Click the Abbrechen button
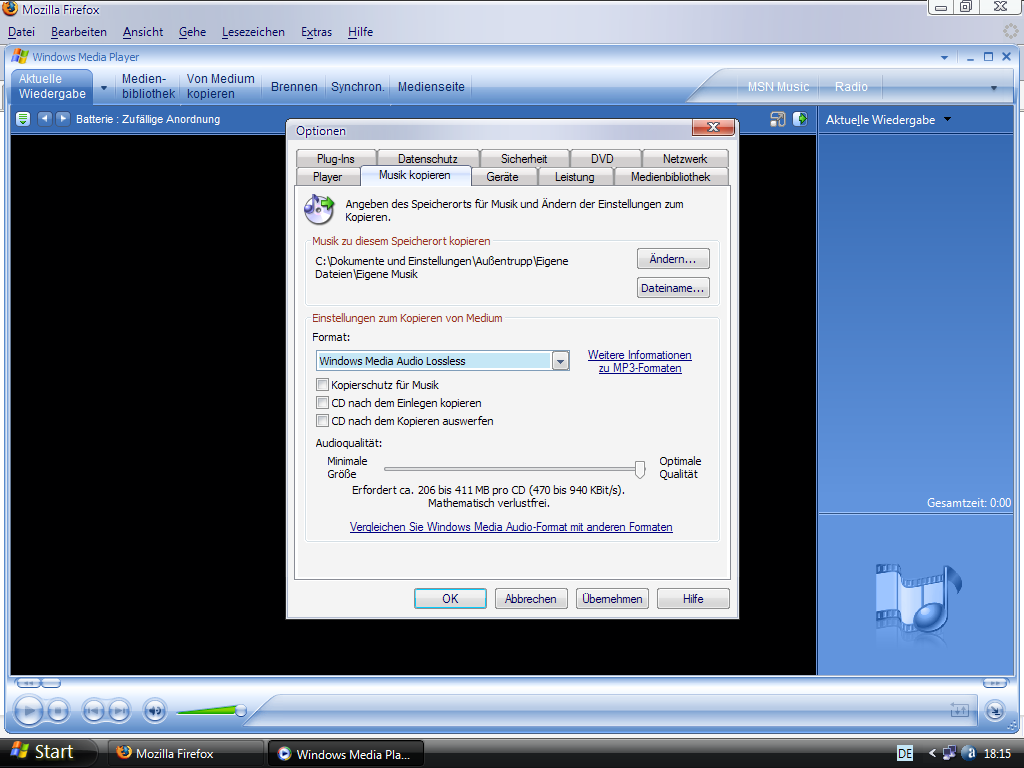Image resolution: width=1024 pixels, height=768 pixels. tap(530, 599)
